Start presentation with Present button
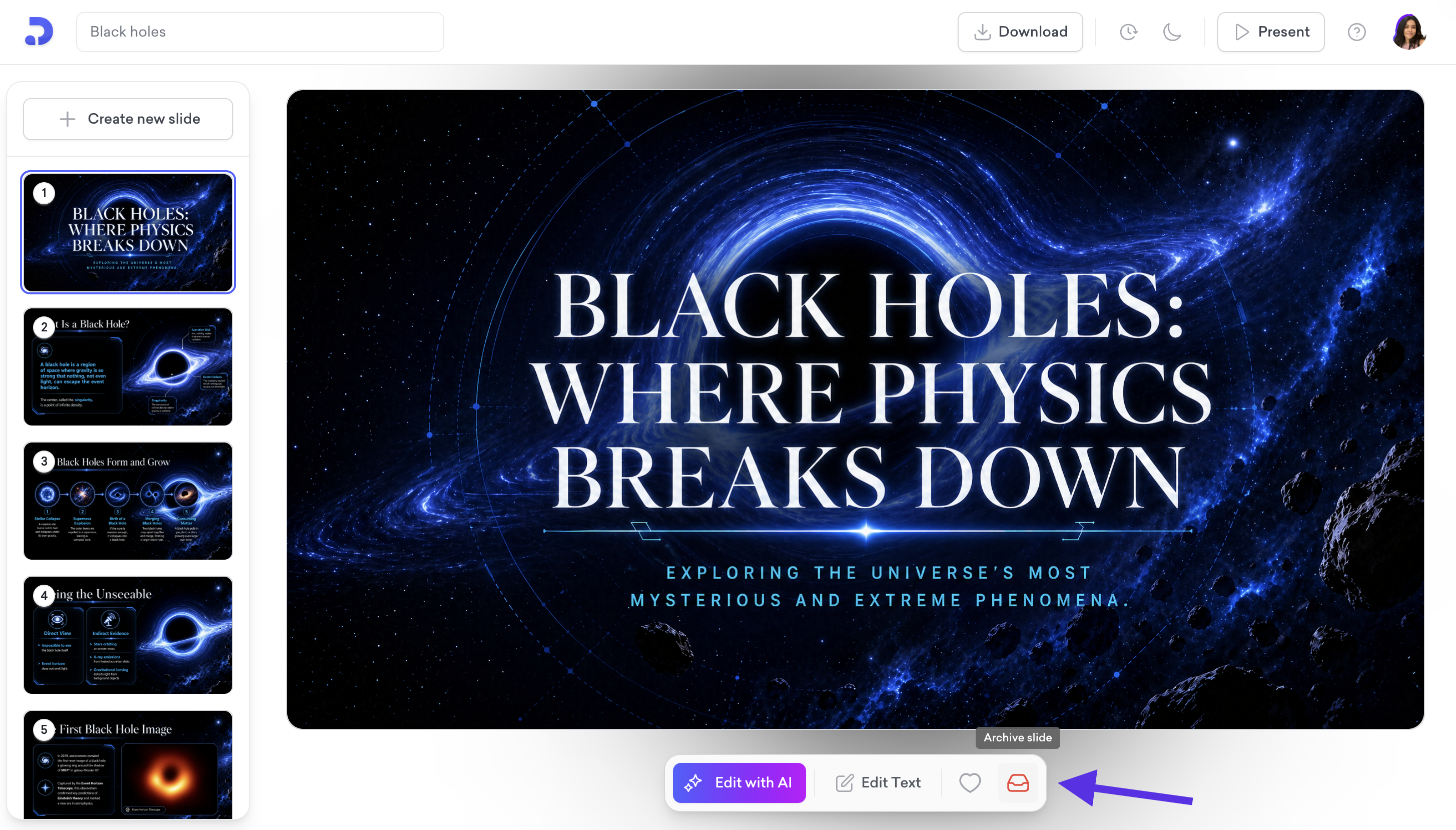The width and height of the screenshot is (1456, 830). pos(1271,32)
